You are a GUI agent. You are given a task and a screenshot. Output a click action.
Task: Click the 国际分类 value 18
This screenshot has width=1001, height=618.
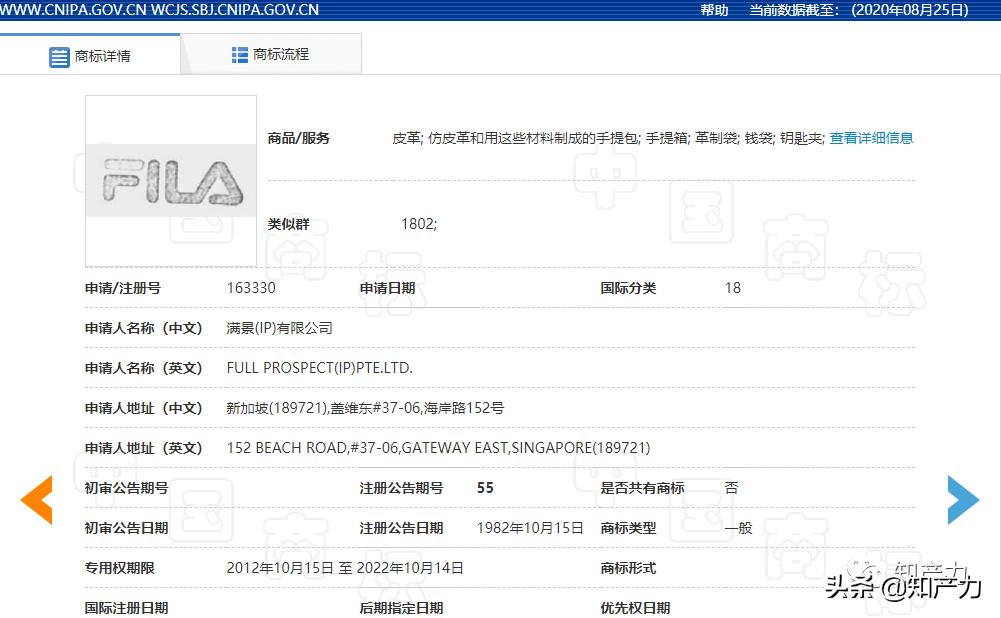(x=732, y=288)
